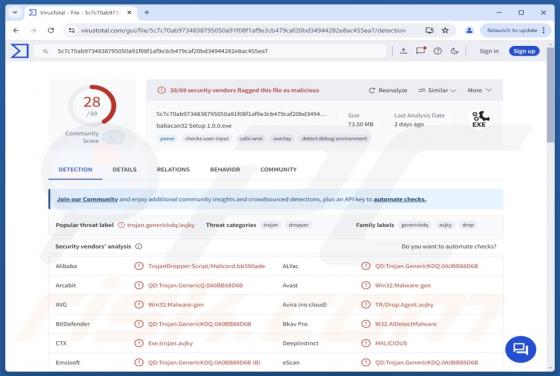Open a new browser tab
The image size is (560, 376).
tap(146, 12)
